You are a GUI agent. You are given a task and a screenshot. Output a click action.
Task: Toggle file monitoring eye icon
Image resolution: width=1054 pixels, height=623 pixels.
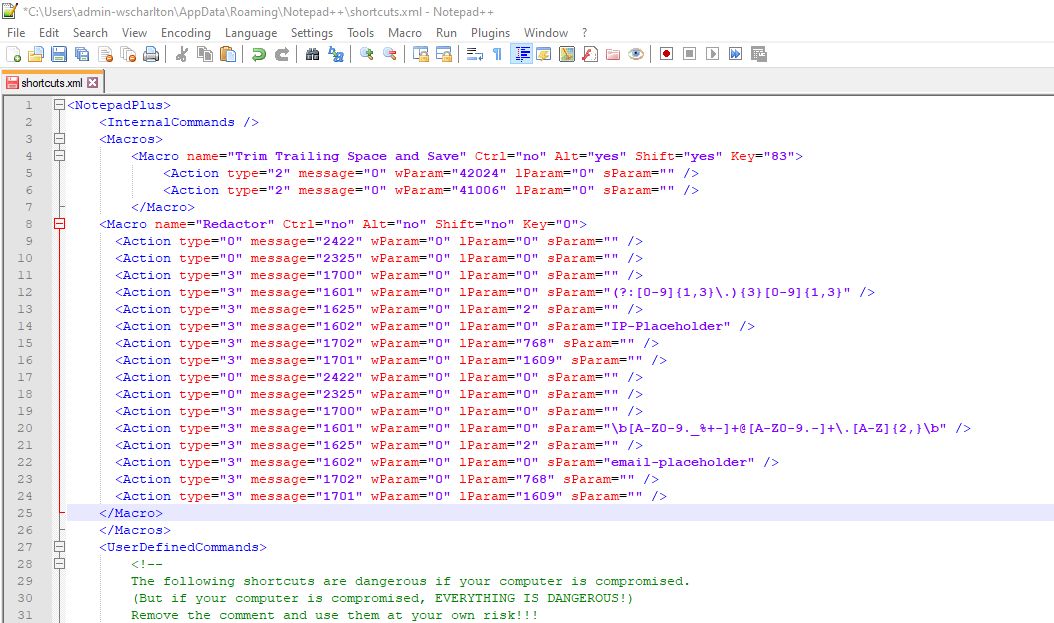pos(636,54)
